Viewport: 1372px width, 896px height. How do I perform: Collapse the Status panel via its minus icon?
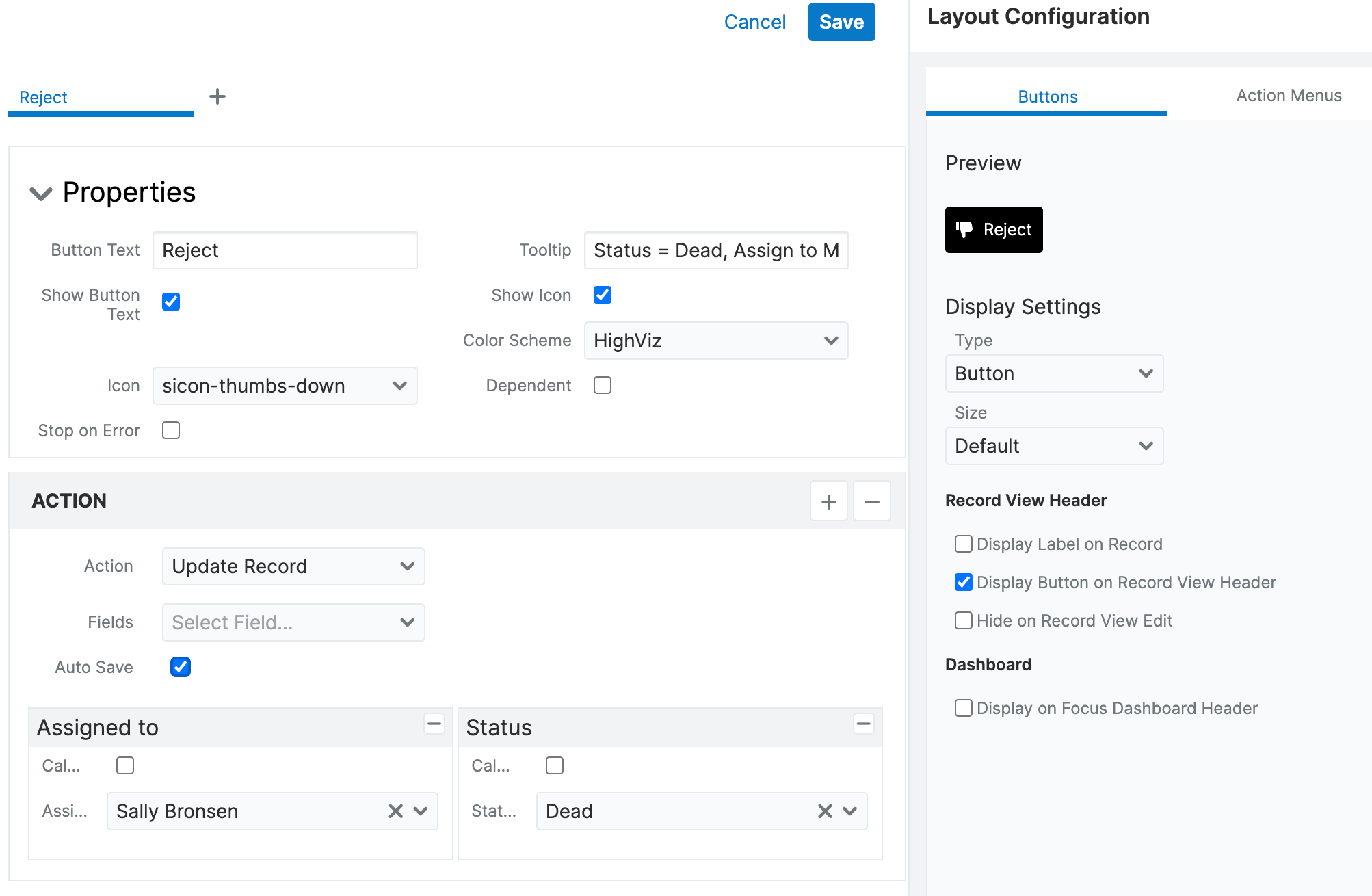864,724
